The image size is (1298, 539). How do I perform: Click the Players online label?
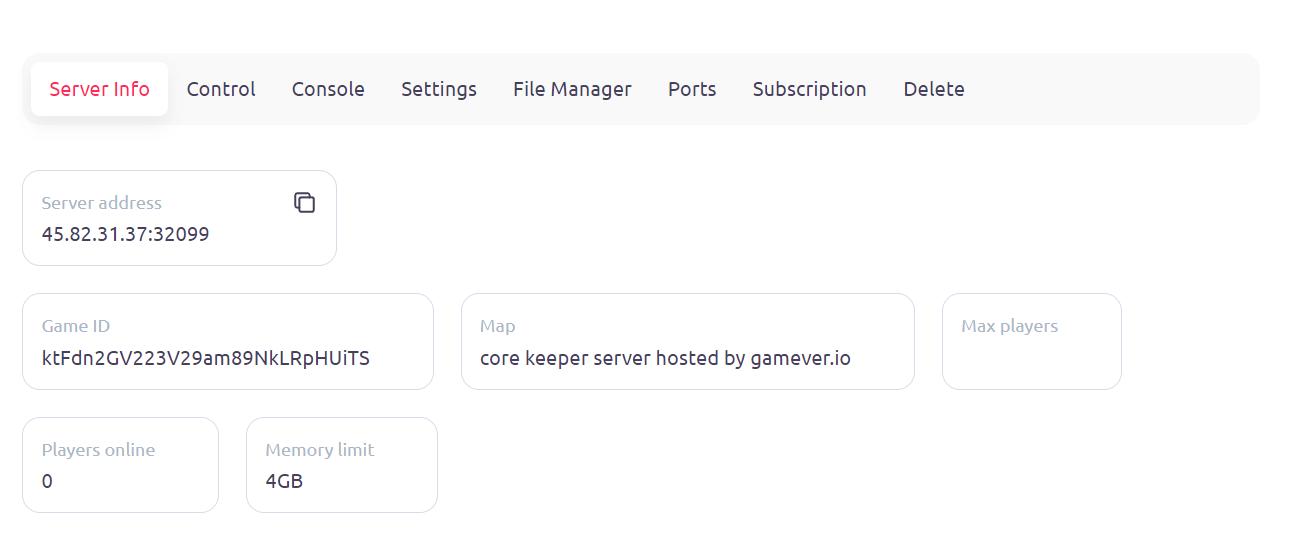pyautogui.click(x=98, y=450)
